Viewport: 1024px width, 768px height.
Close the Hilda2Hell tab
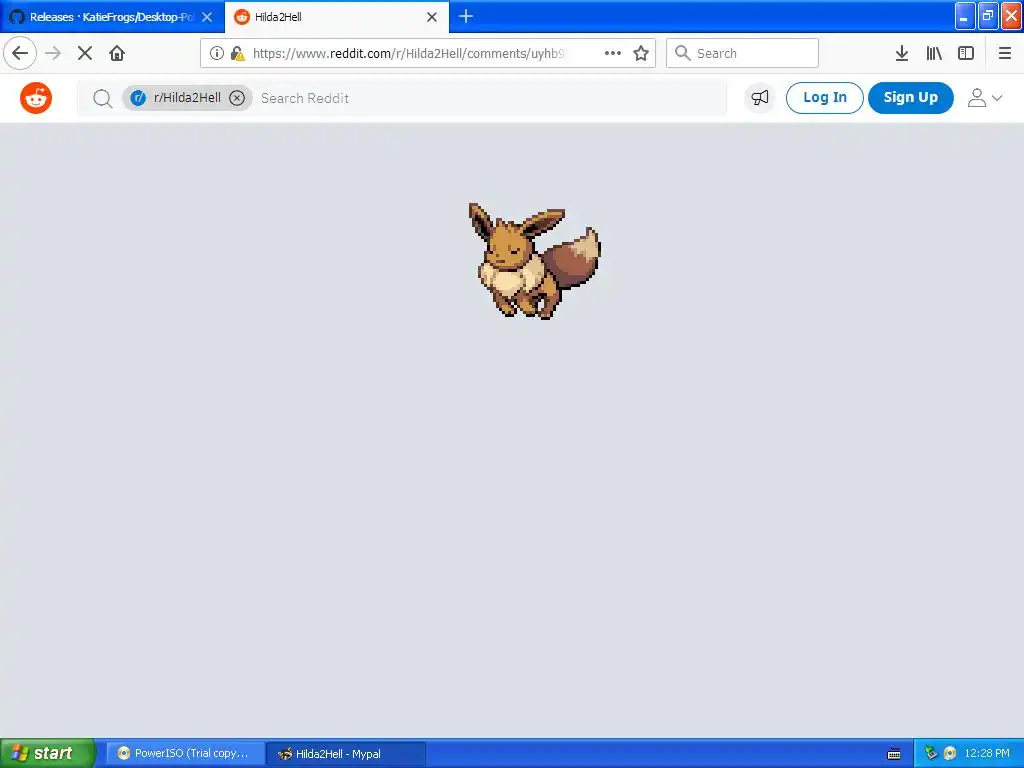coord(432,17)
